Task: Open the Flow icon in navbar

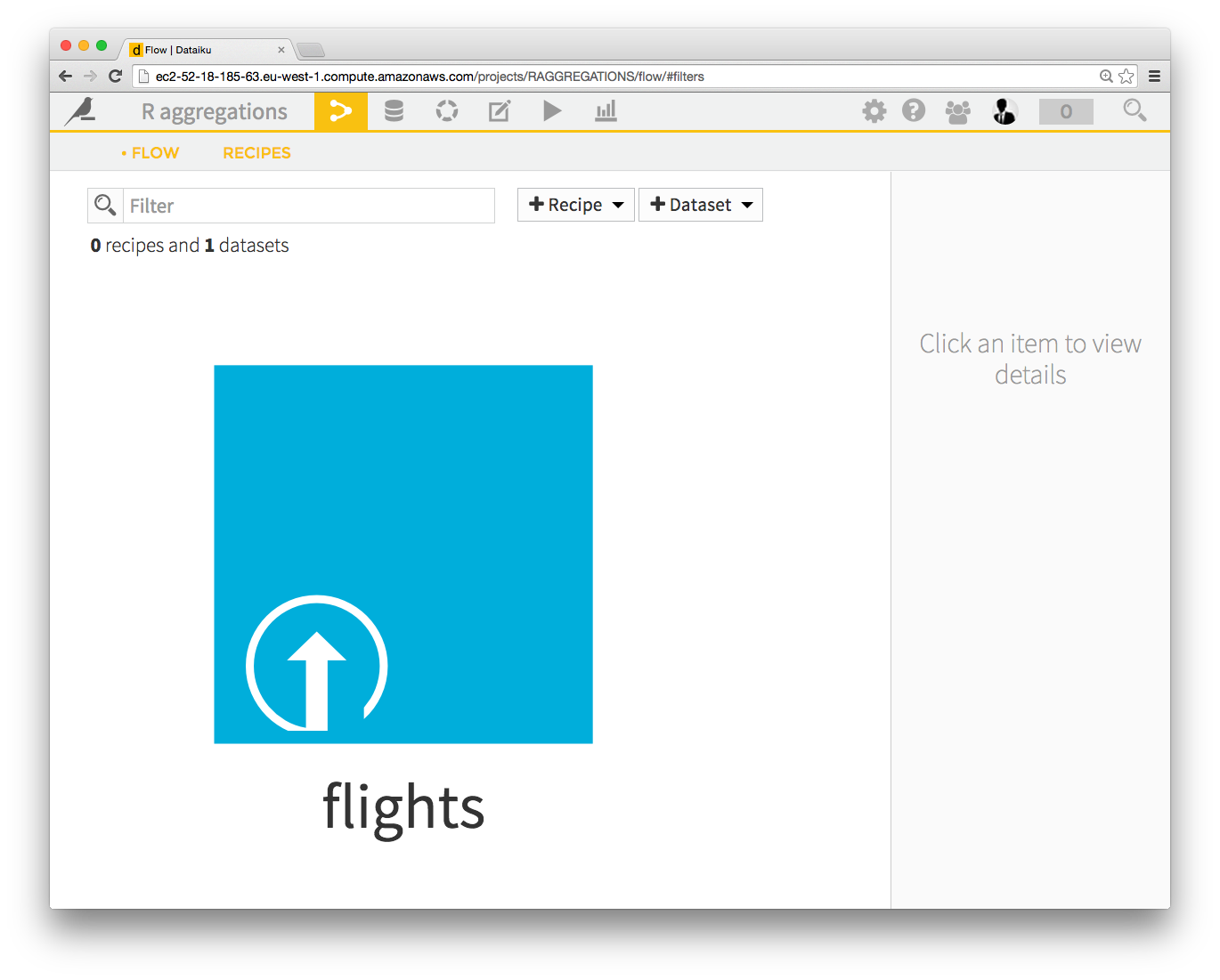Action: coord(340,111)
